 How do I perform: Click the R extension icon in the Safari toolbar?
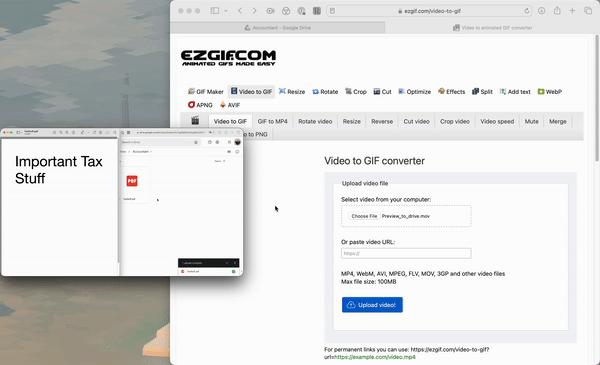317,11
